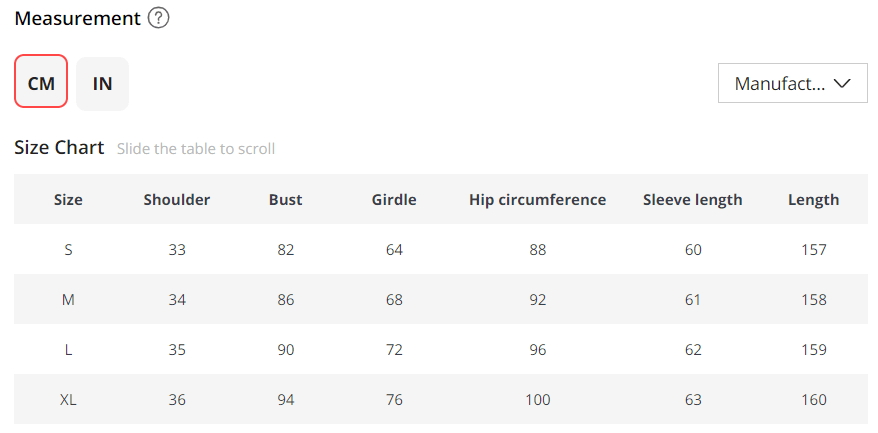Click the Bust column header
878x433 pixels.
pyautogui.click(x=286, y=199)
